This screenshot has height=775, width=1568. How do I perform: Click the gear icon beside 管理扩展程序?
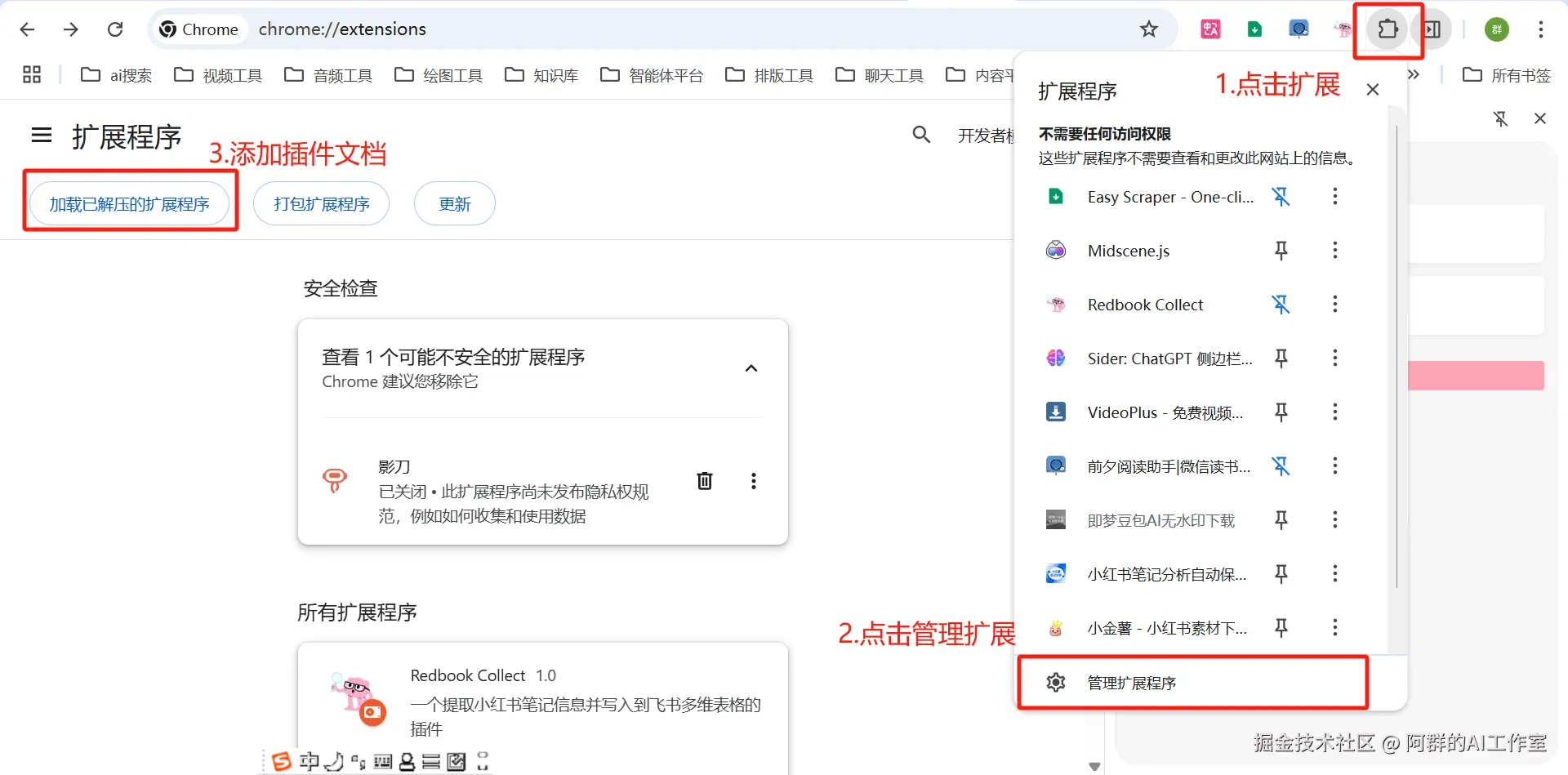tap(1056, 682)
